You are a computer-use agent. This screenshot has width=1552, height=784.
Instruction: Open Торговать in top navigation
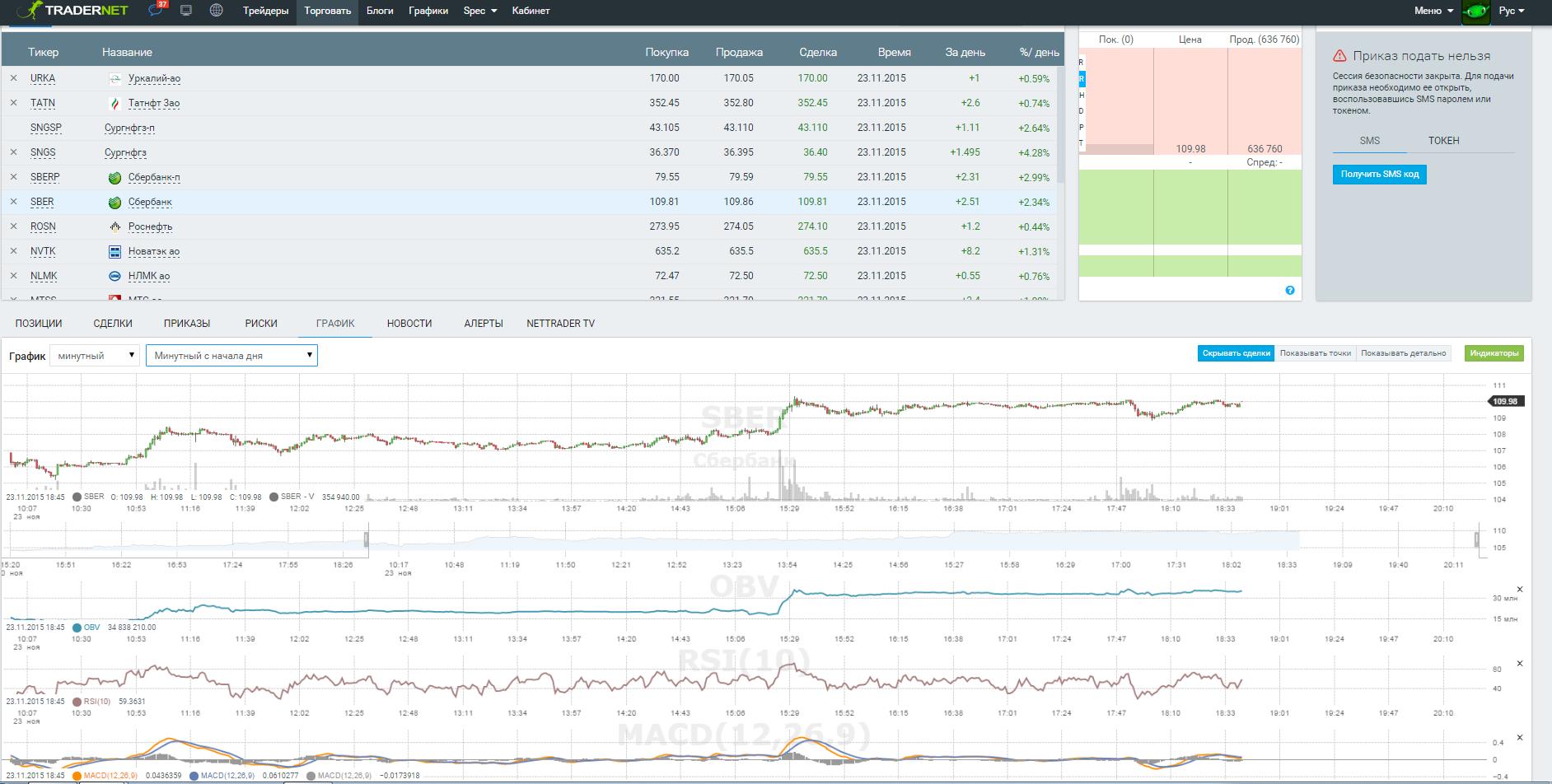[327, 11]
